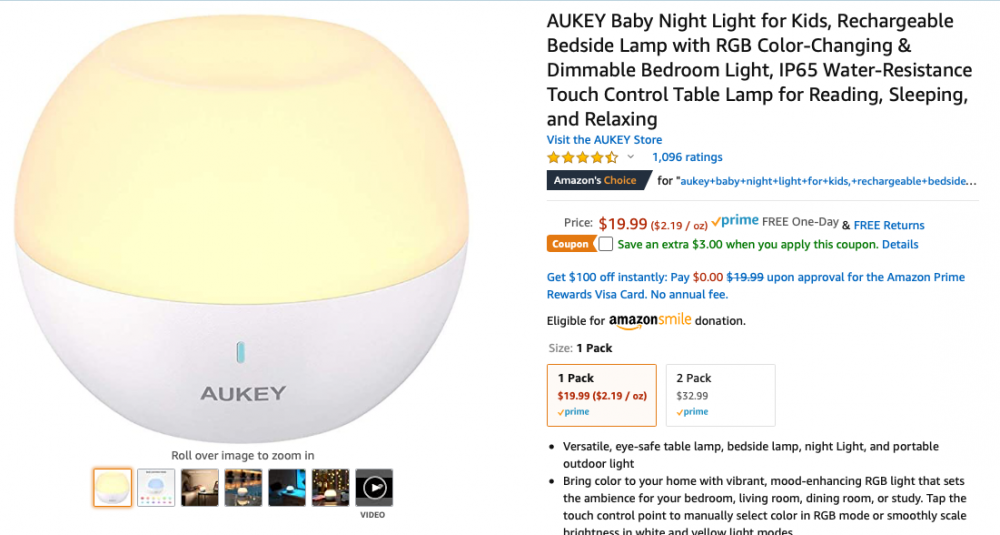Select the 1 Pack size option
Screen dimensions: 1000x535
point(601,394)
